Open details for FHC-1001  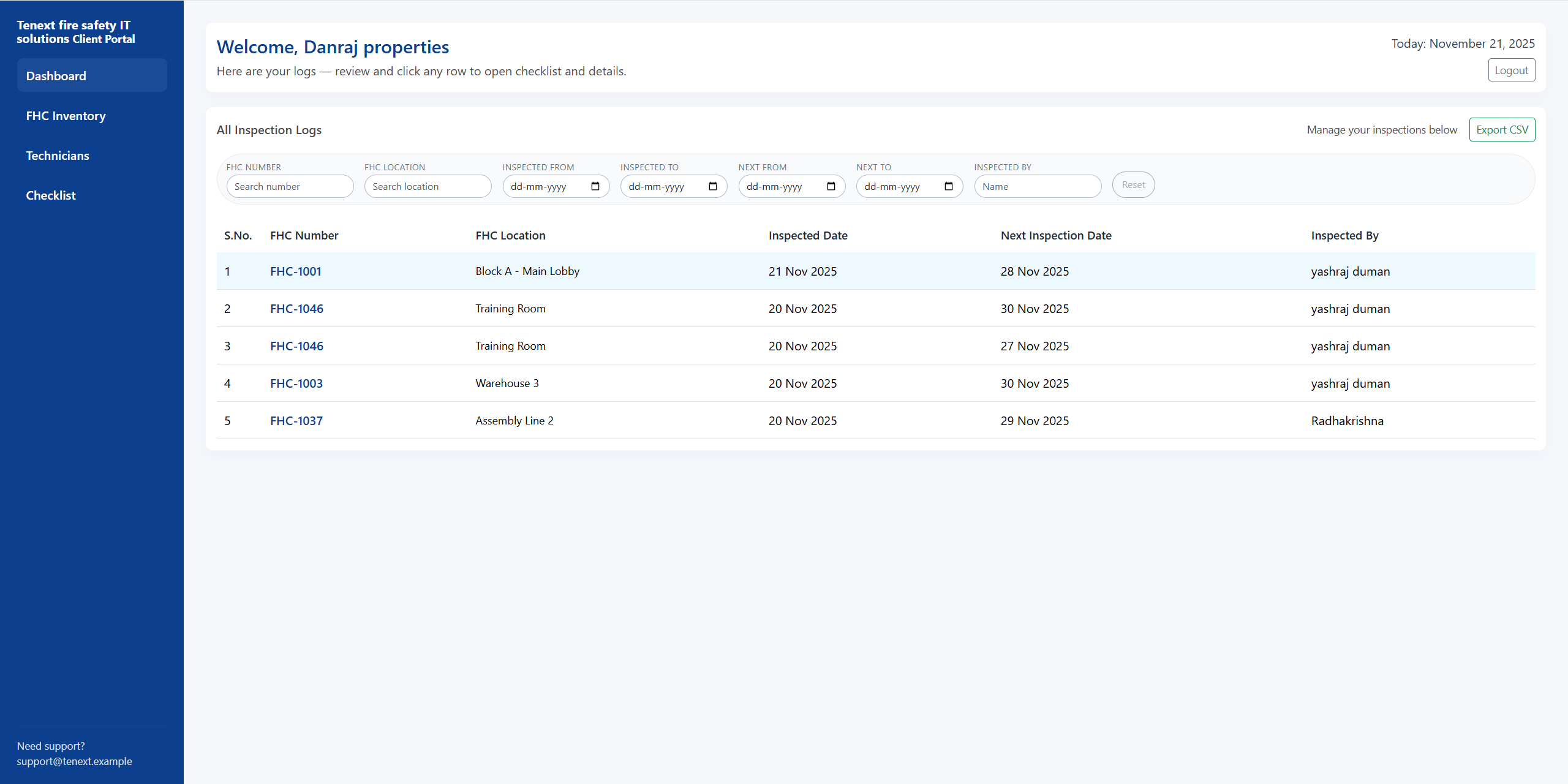(x=295, y=271)
